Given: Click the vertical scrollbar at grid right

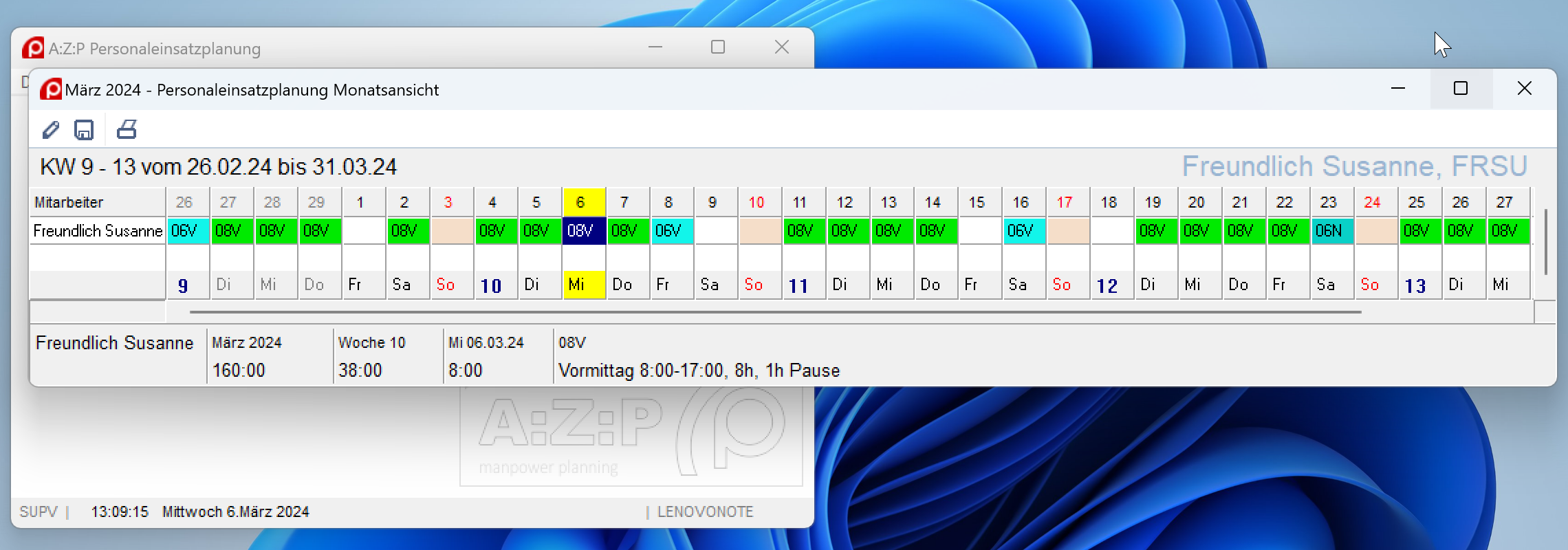Looking at the screenshot, I should 1545,242.
